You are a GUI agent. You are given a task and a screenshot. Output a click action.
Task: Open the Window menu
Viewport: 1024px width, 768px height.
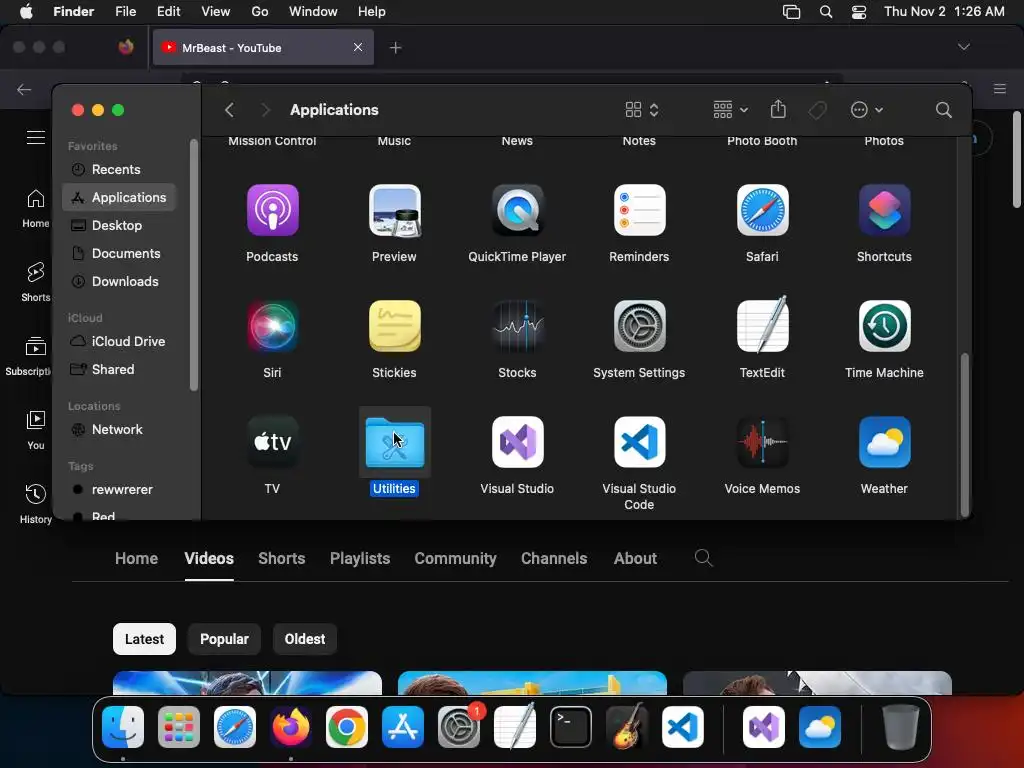(x=313, y=12)
